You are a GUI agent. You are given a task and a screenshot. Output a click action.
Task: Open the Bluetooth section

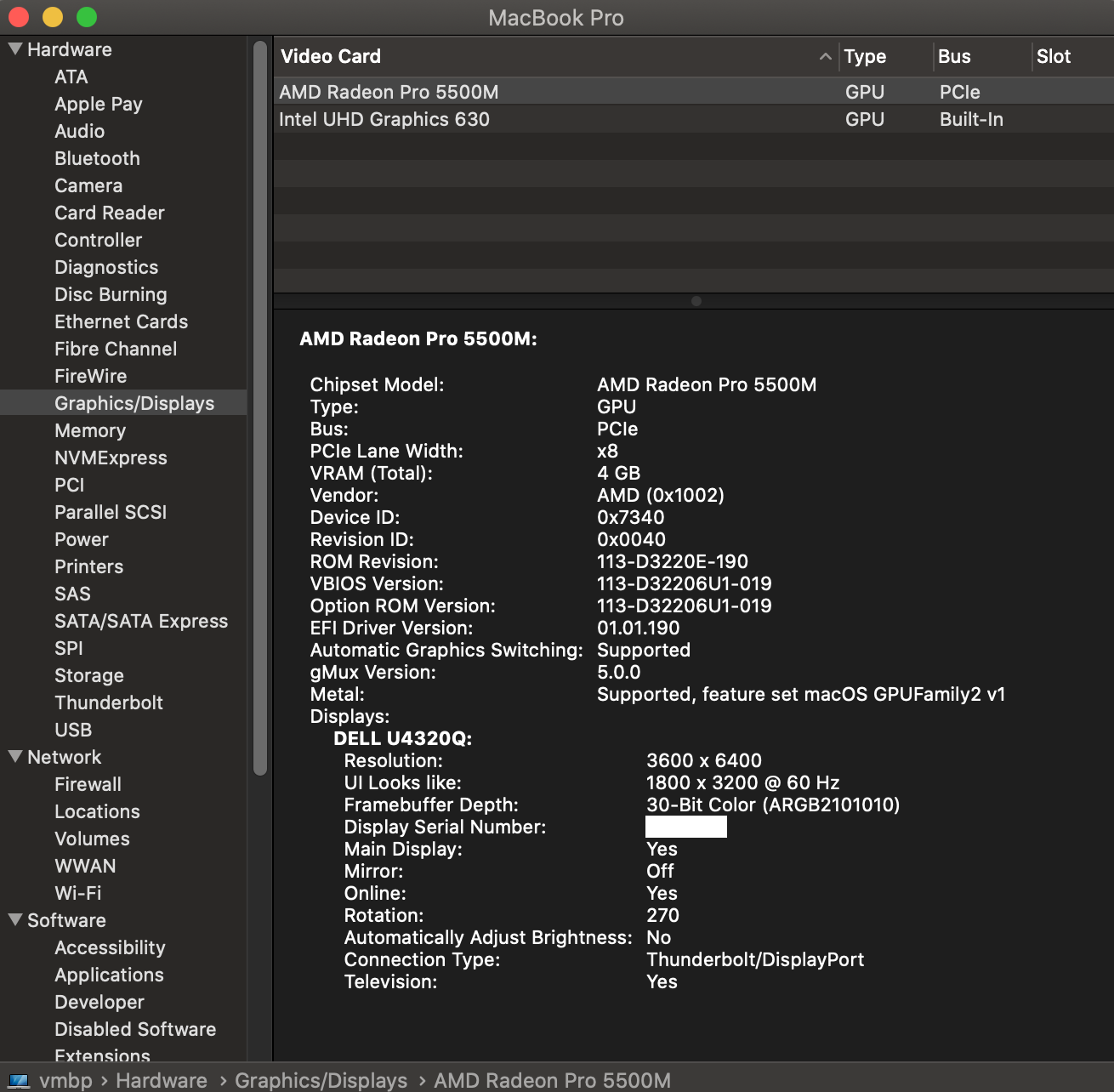coord(98,158)
